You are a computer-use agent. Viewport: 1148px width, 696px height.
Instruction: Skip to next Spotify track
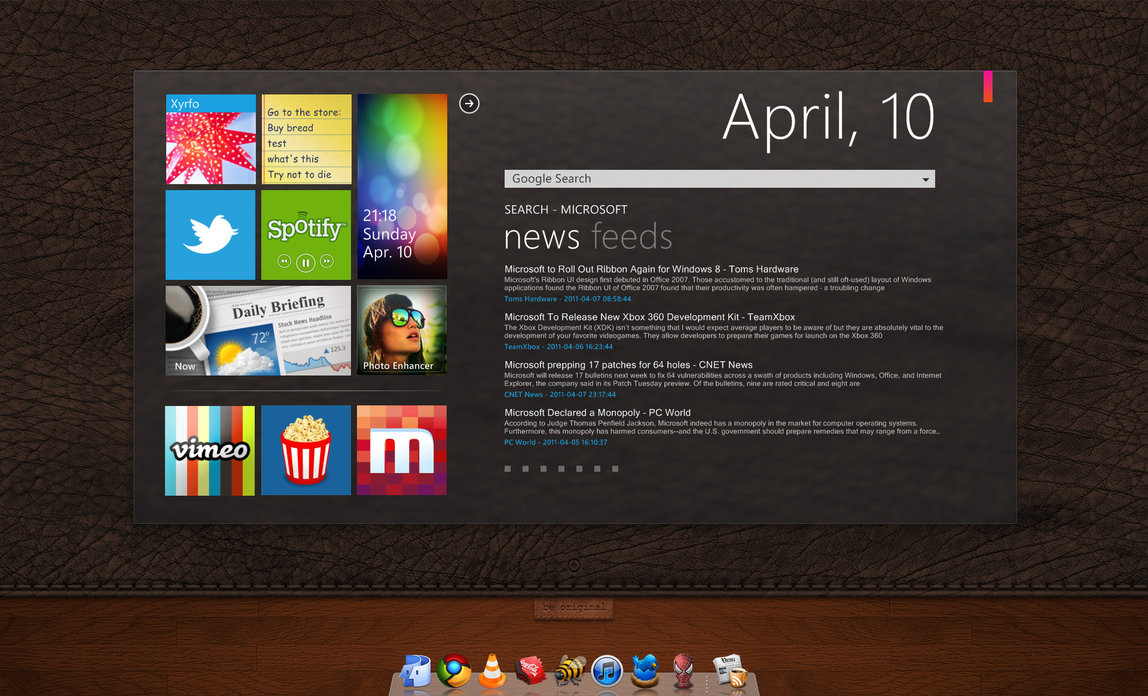coord(327,261)
